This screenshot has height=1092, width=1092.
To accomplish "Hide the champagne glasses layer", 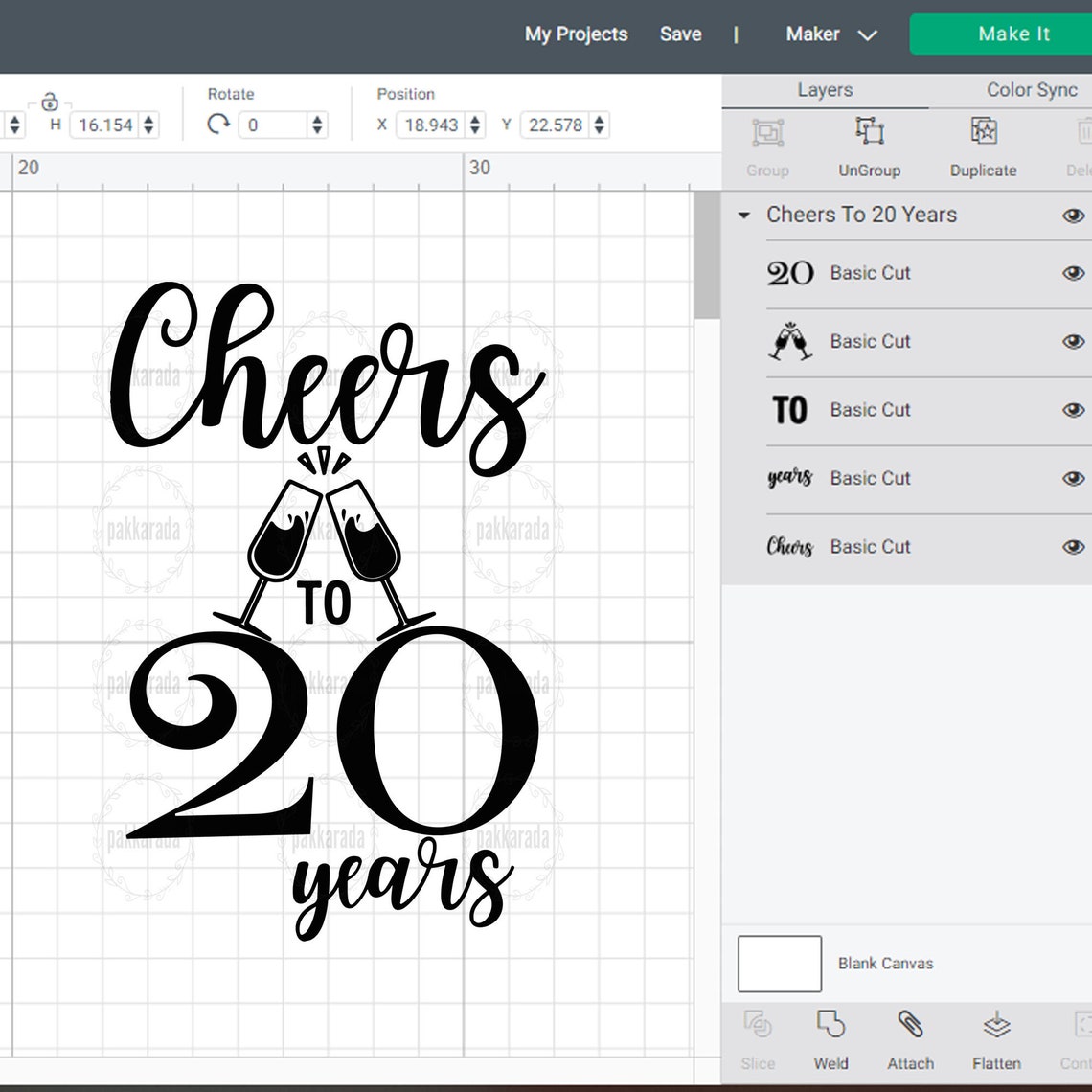I will click(x=1074, y=342).
